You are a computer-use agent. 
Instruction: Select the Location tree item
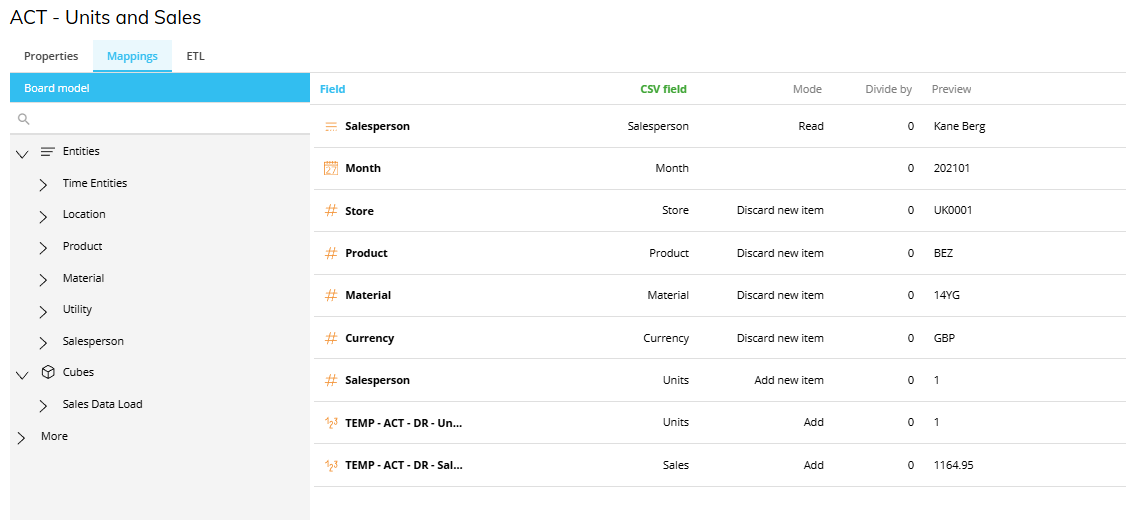click(84, 214)
